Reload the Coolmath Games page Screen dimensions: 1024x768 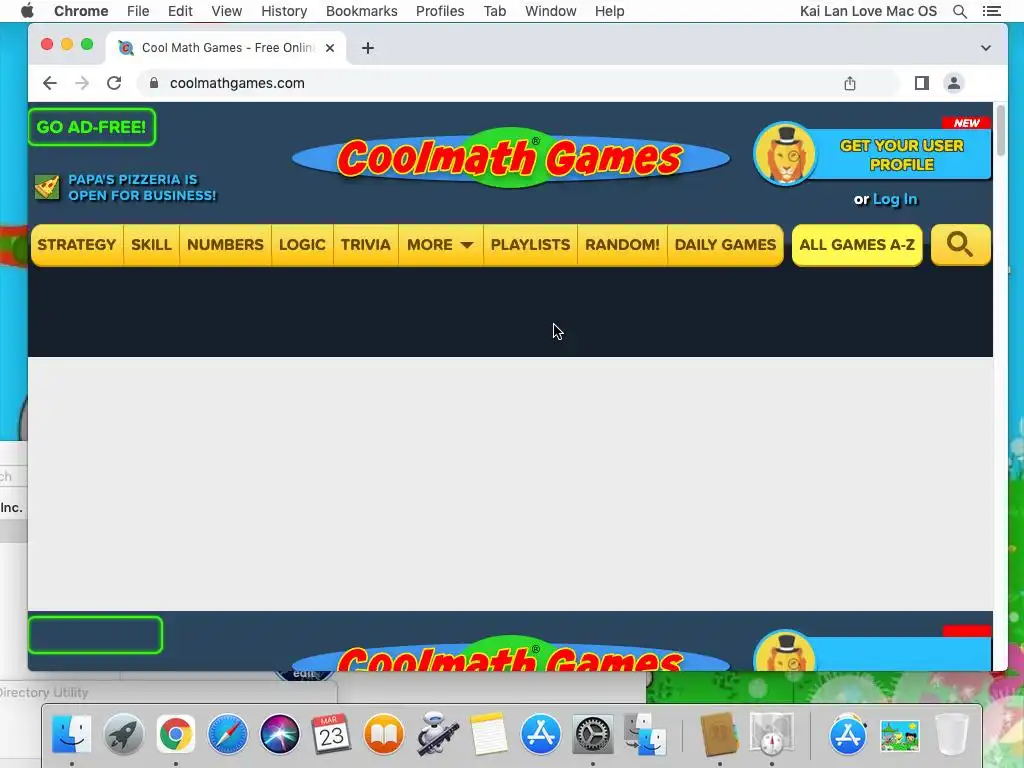coord(114,83)
